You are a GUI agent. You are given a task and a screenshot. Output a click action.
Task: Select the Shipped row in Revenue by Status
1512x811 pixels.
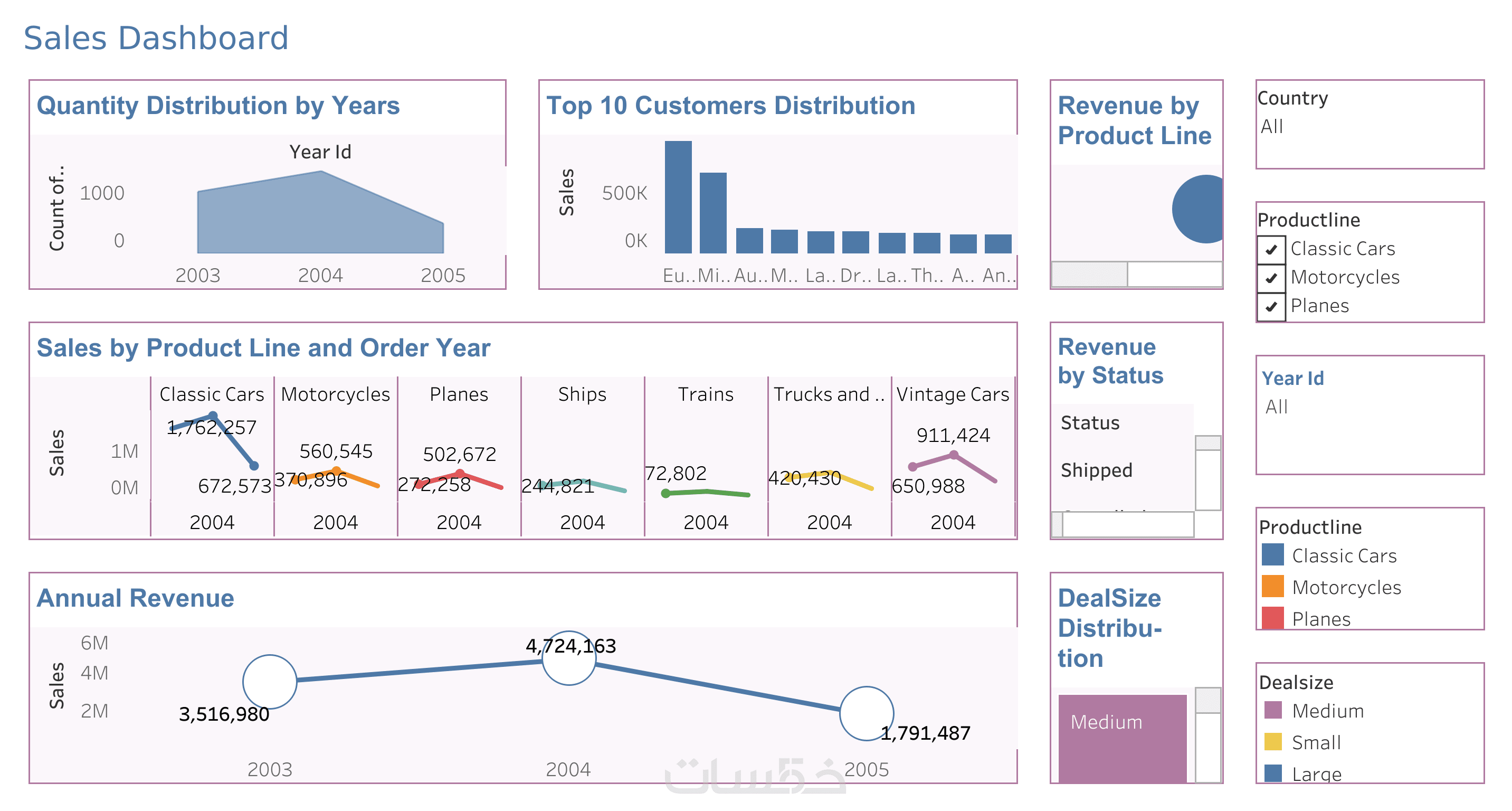pos(1097,470)
